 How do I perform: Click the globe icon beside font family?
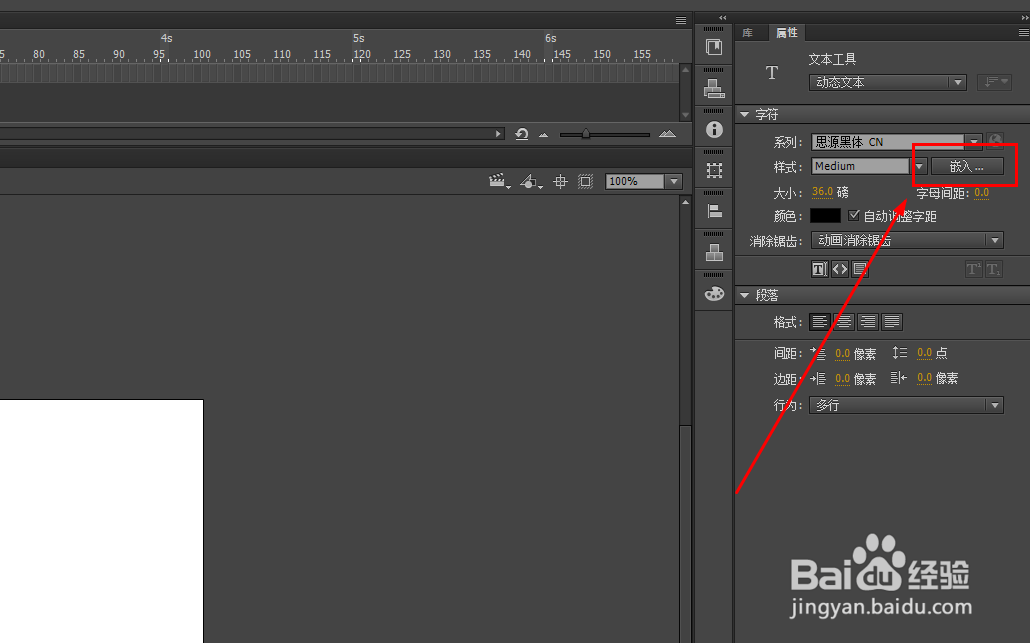995,141
